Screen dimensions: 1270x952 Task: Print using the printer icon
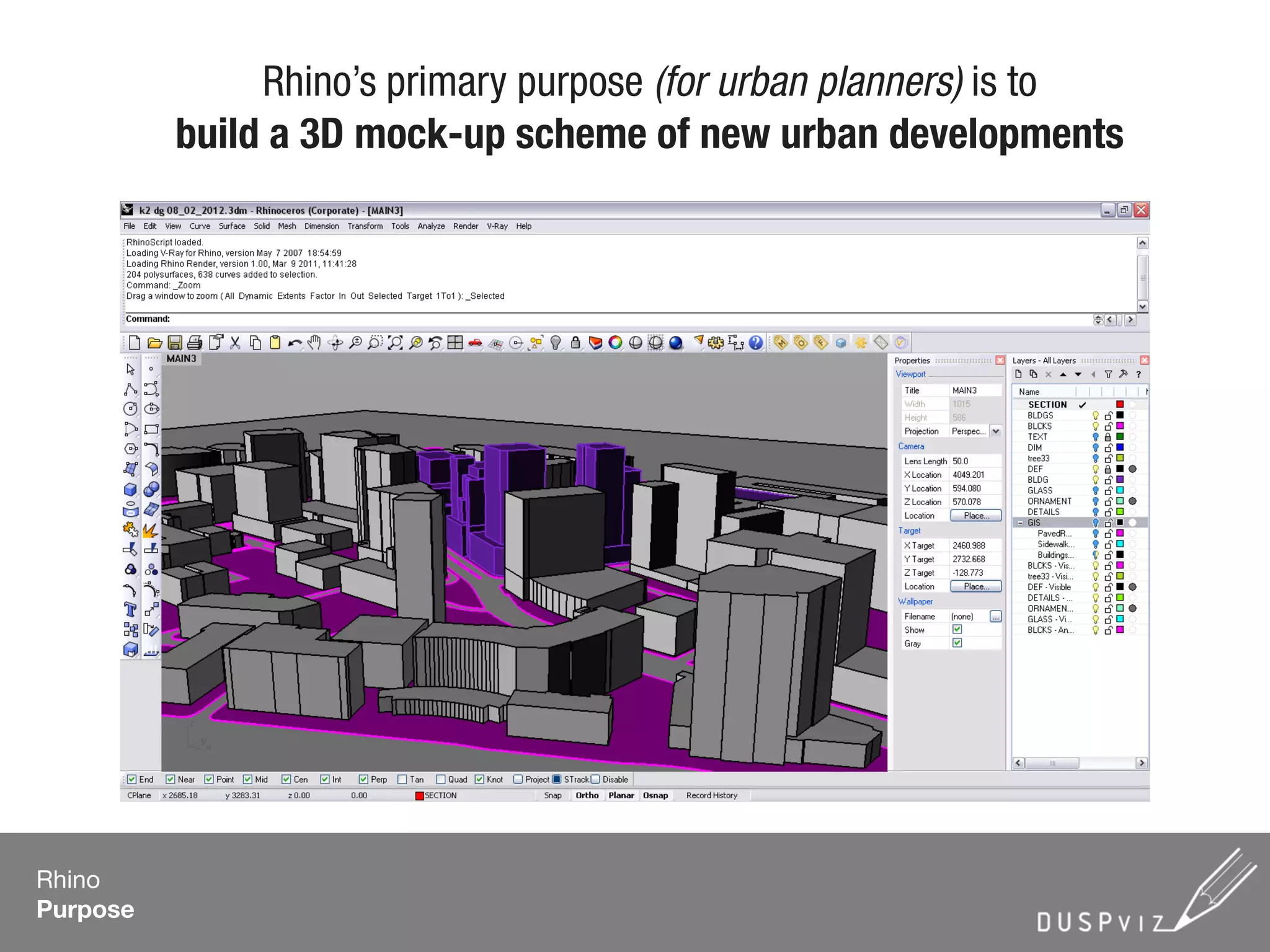195,342
